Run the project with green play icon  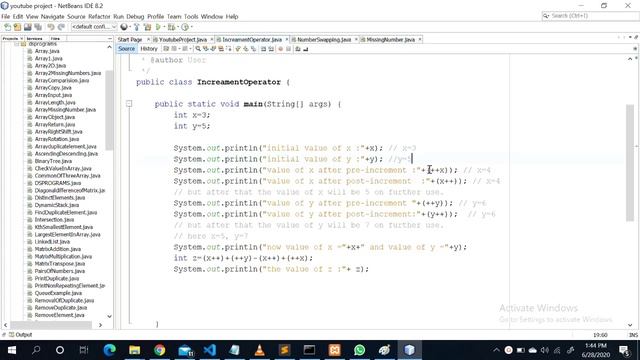[158, 27]
